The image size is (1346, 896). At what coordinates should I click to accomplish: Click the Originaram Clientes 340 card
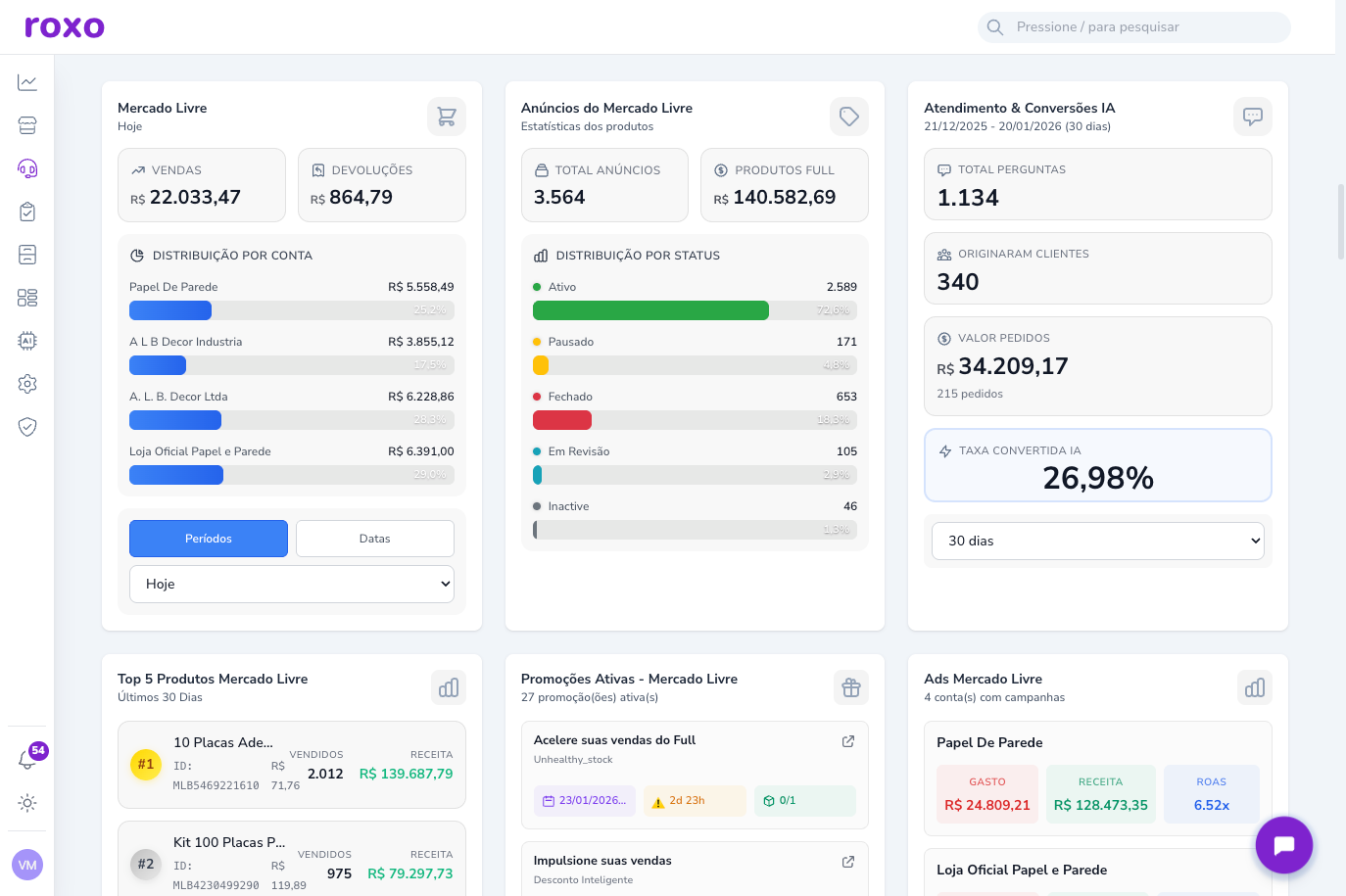[x=1098, y=268]
